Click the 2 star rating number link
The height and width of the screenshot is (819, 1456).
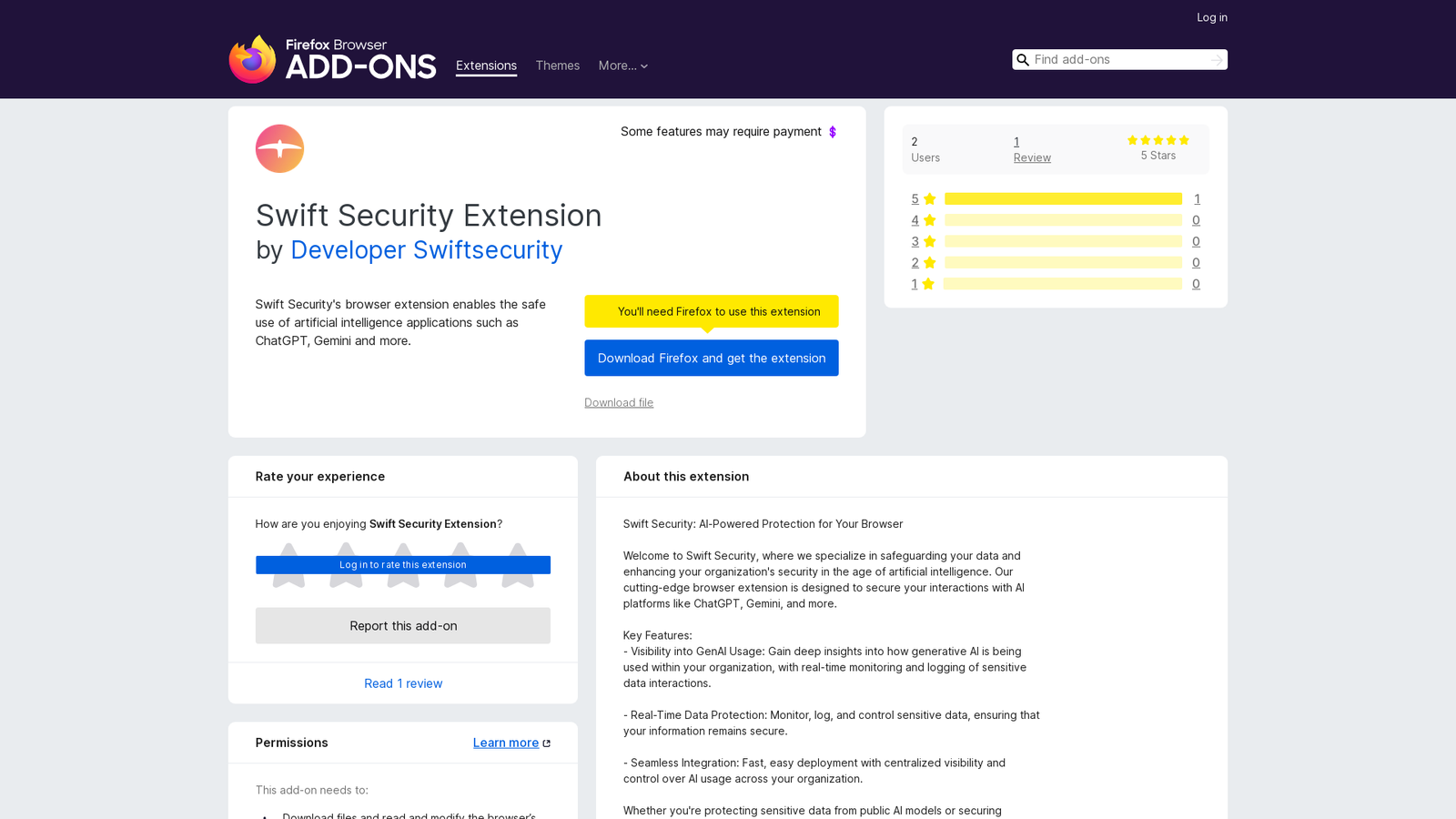coord(915,262)
